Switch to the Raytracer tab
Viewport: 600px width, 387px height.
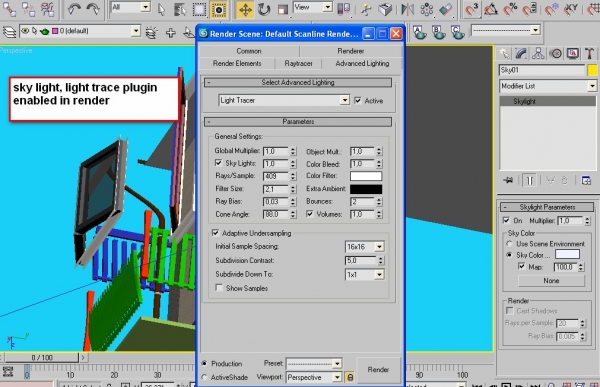pos(298,64)
